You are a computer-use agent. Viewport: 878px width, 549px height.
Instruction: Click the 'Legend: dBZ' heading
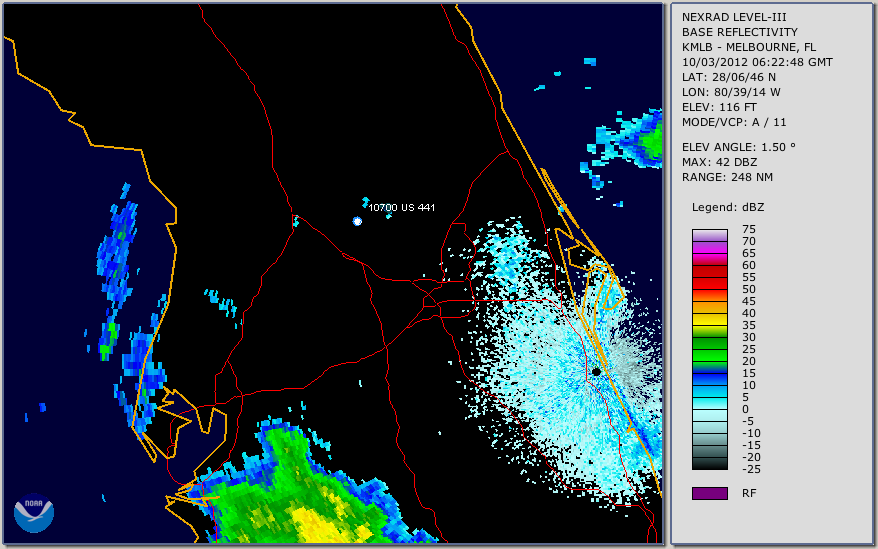click(728, 207)
